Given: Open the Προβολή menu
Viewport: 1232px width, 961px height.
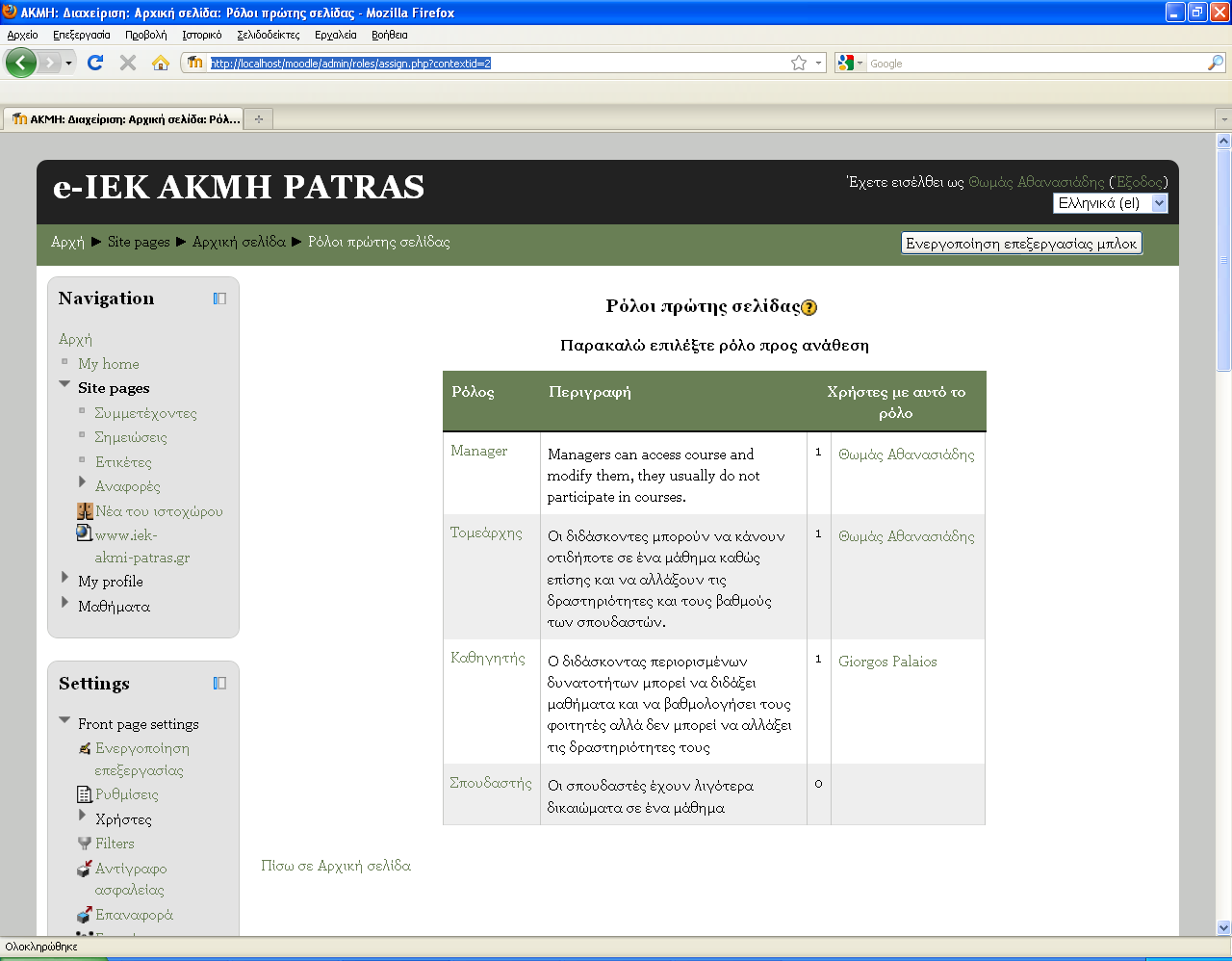Looking at the screenshot, I should tap(146, 35).
